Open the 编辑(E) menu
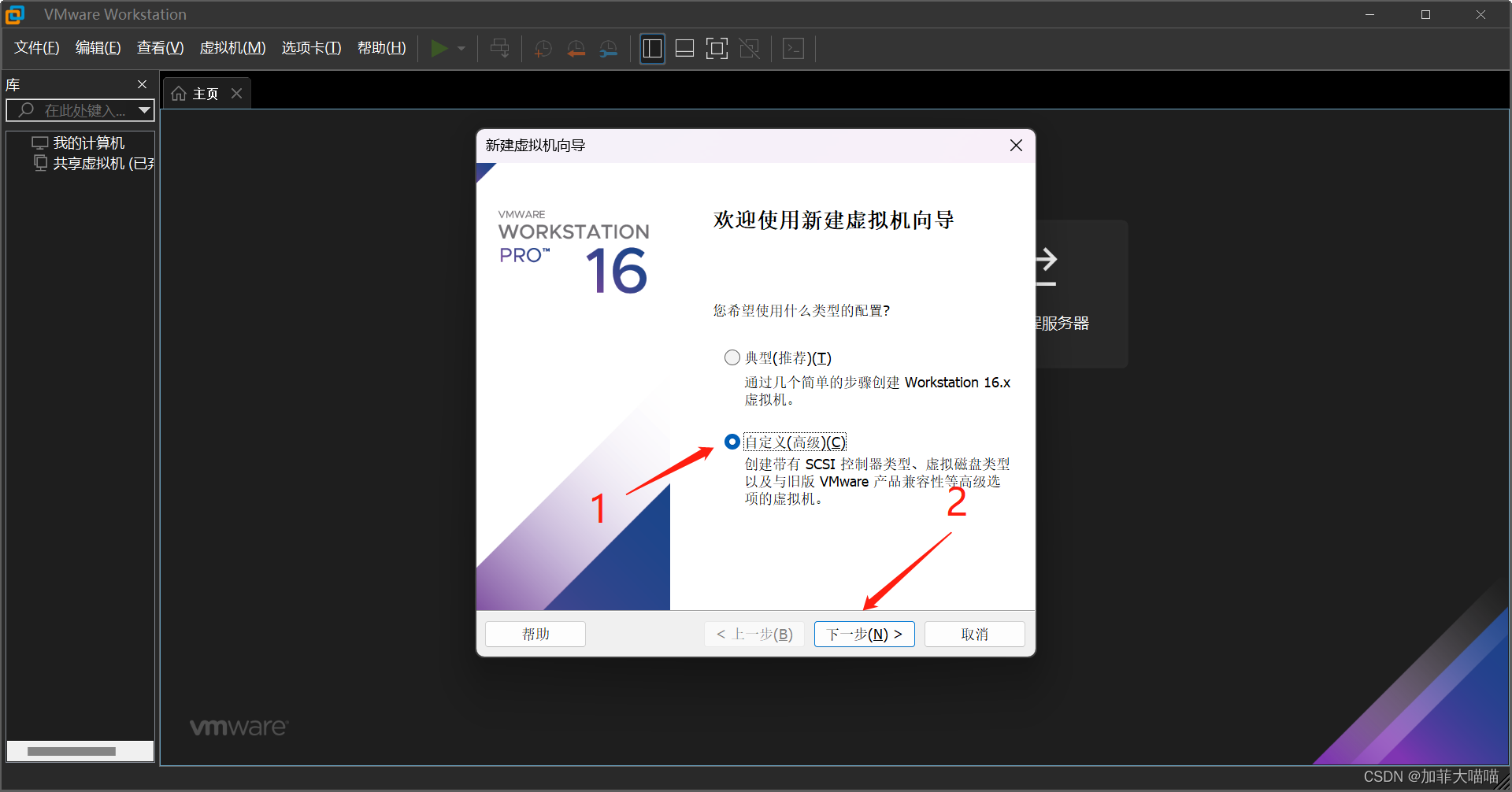 pyautogui.click(x=98, y=48)
